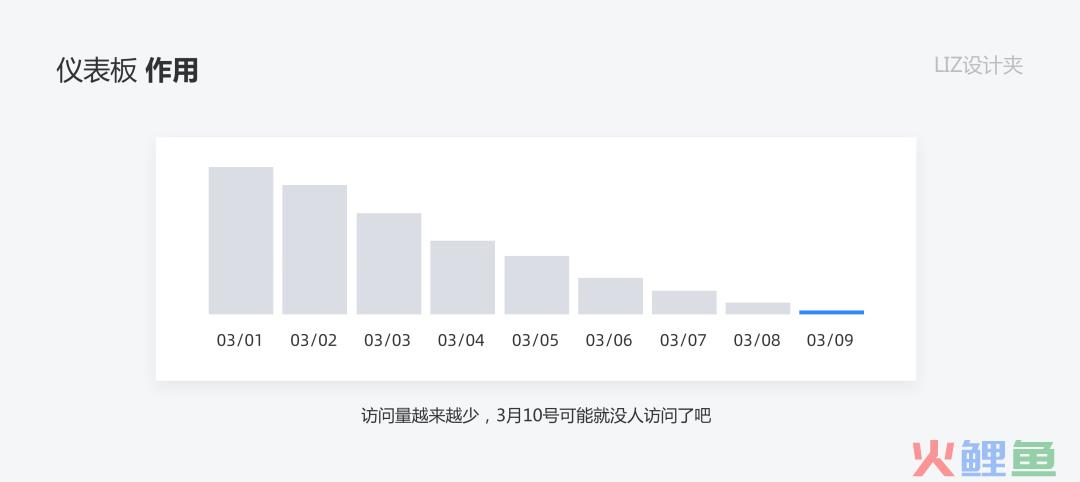Select the 03/07 date label
The width and height of the screenshot is (1080, 482).
pyautogui.click(x=683, y=340)
